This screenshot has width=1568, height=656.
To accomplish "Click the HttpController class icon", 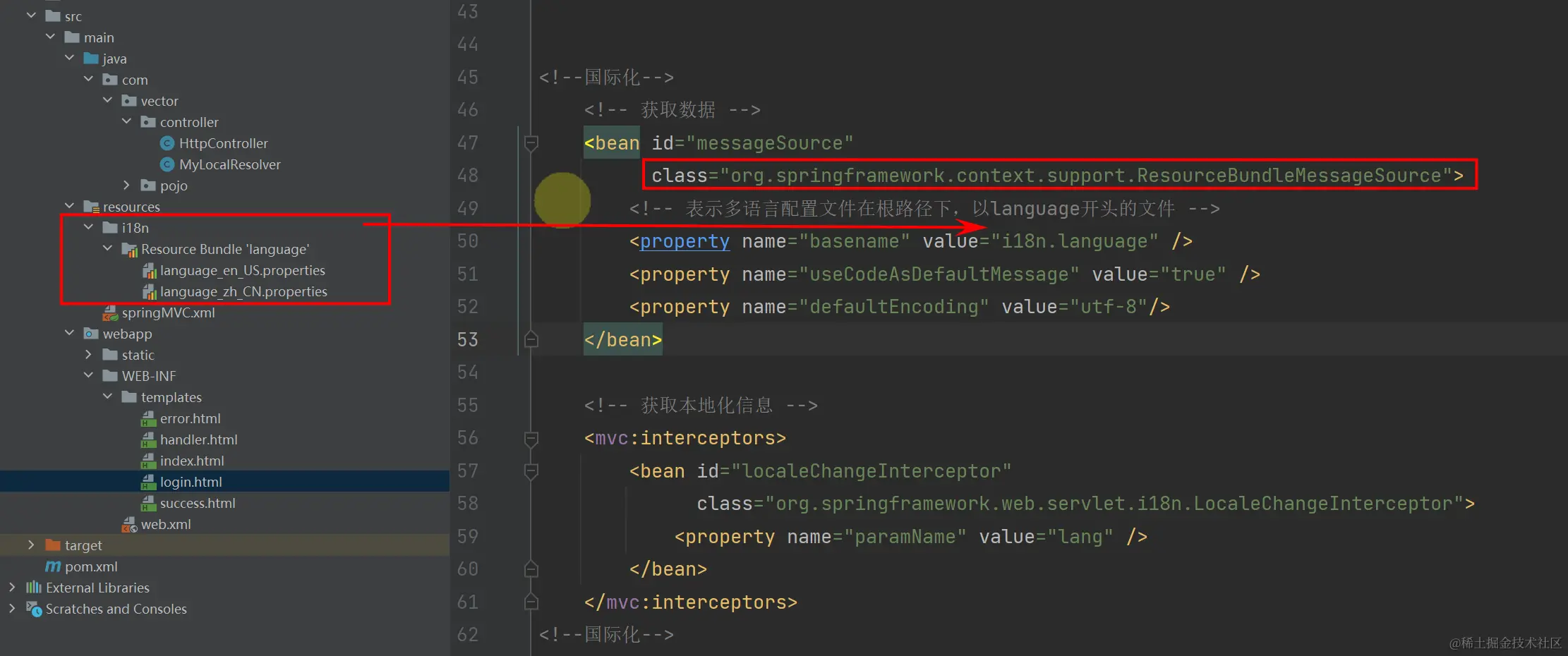I will [x=167, y=143].
